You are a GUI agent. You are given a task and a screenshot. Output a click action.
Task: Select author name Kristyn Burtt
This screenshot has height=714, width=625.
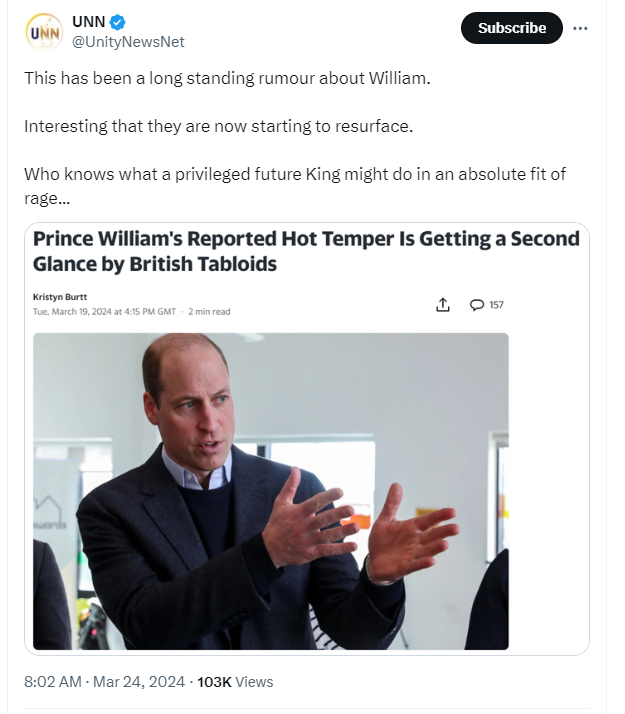coord(58,297)
